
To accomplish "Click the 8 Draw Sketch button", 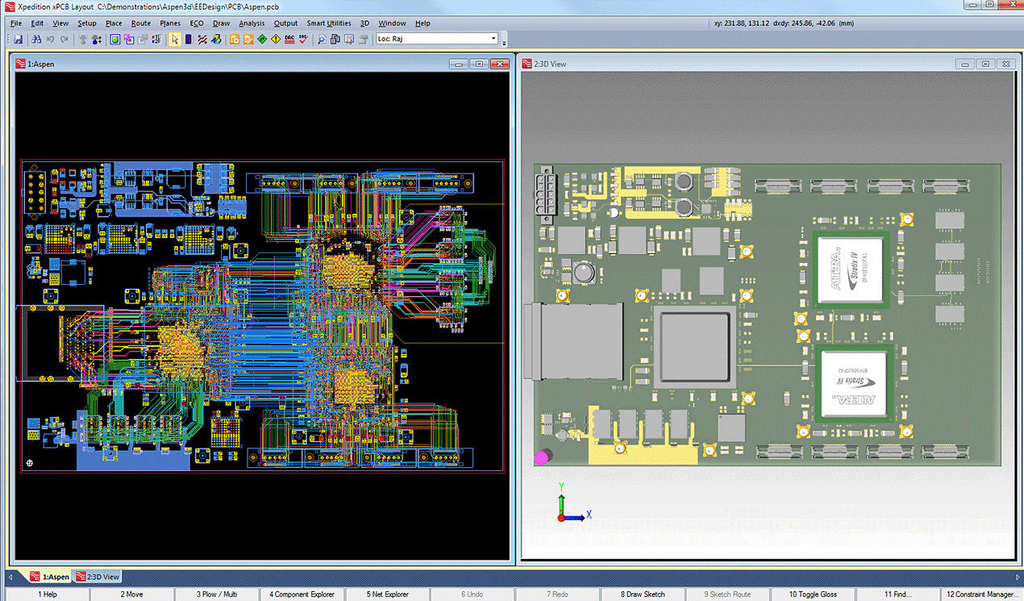I will (643, 594).
